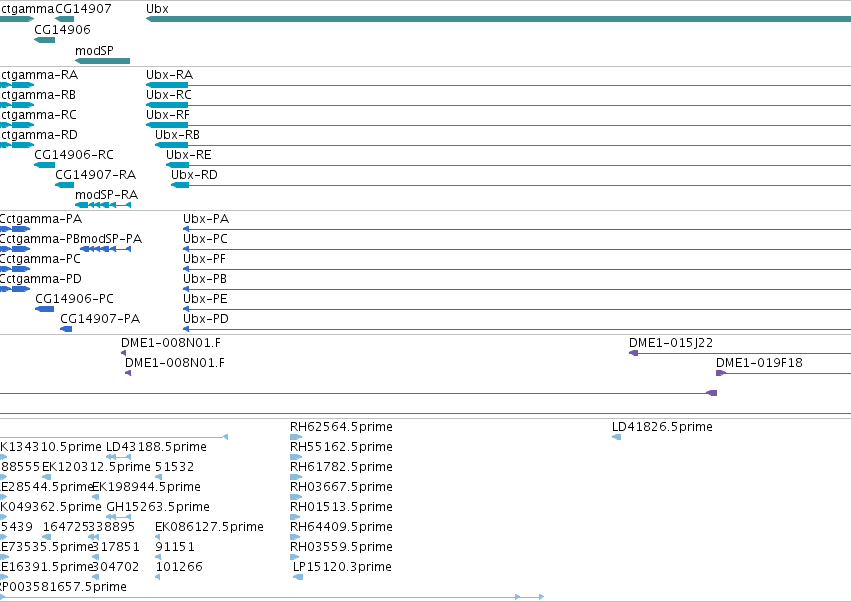851x602 pixels.
Task: Click the LD43188.5prime EST label
Action: (x=156, y=447)
